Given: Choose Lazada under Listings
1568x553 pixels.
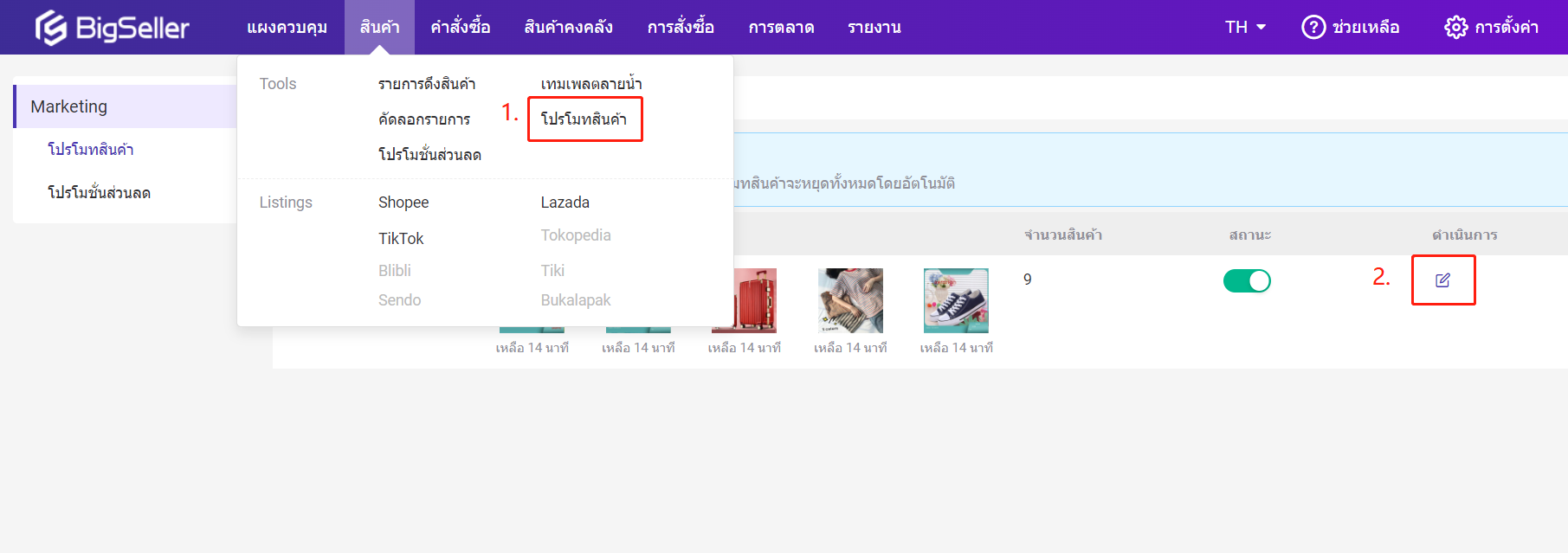Looking at the screenshot, I should coord(565,203).
